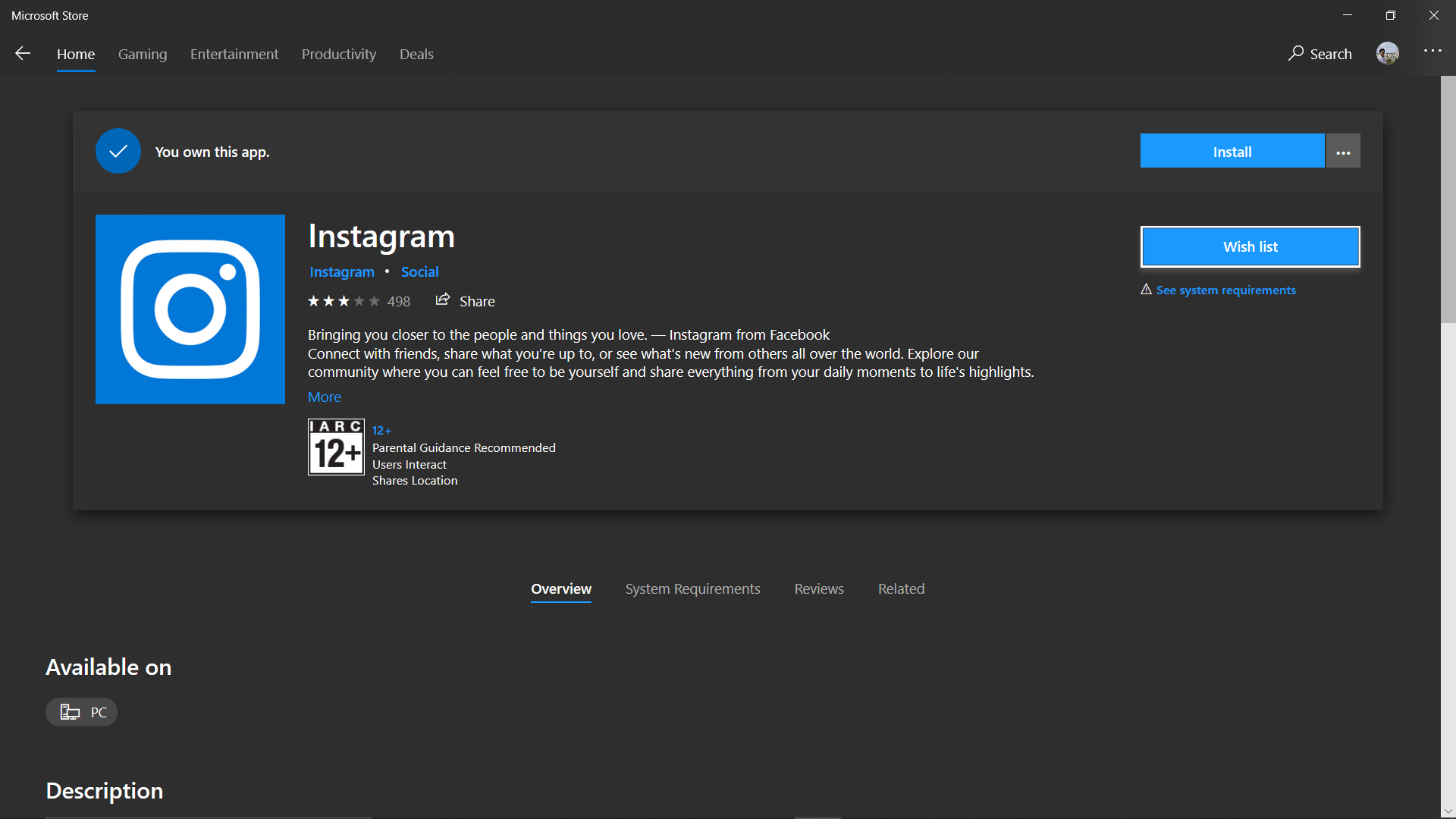1456x819 pixels.
Task: Minimize the Microsoft Store window
Action: [x=1348, y=15]
